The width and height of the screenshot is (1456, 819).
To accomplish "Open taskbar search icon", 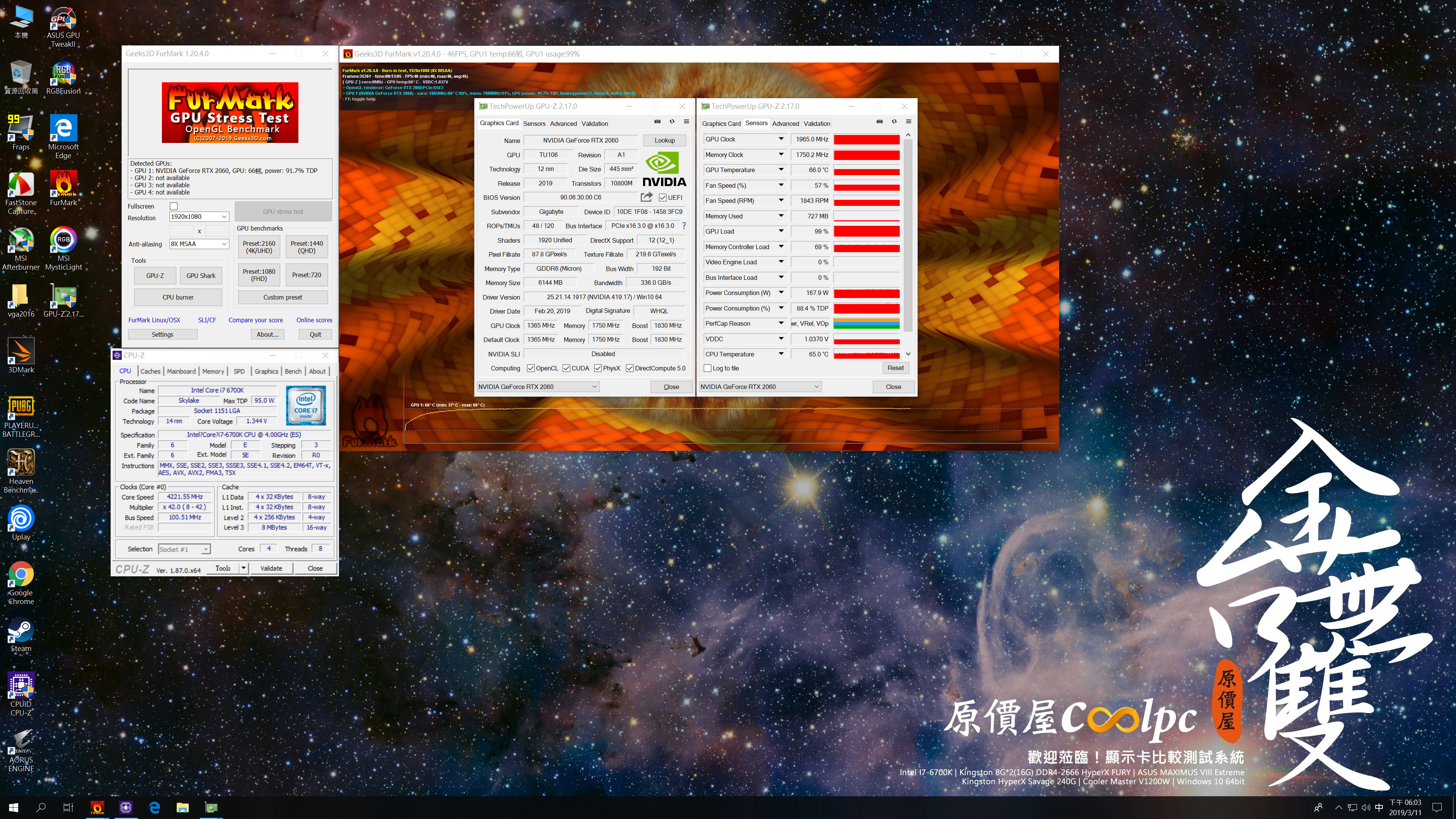I will pyautogui.click(x=41, y=807).
